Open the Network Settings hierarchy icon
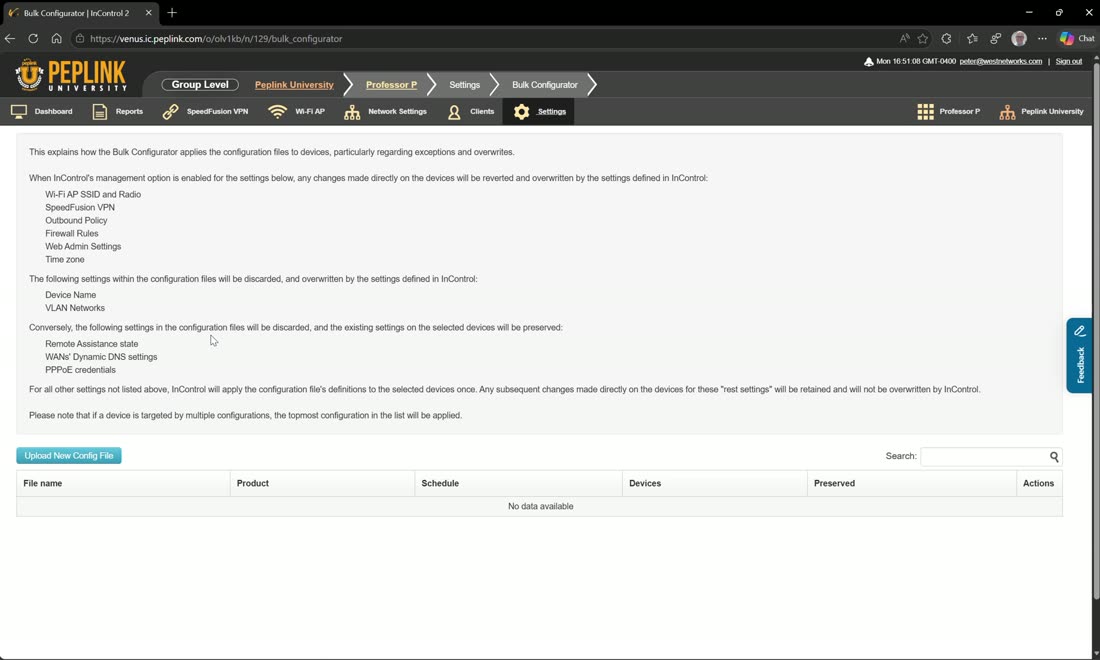The width and height of the screenshot is (1100, 660). pos(352,112)
